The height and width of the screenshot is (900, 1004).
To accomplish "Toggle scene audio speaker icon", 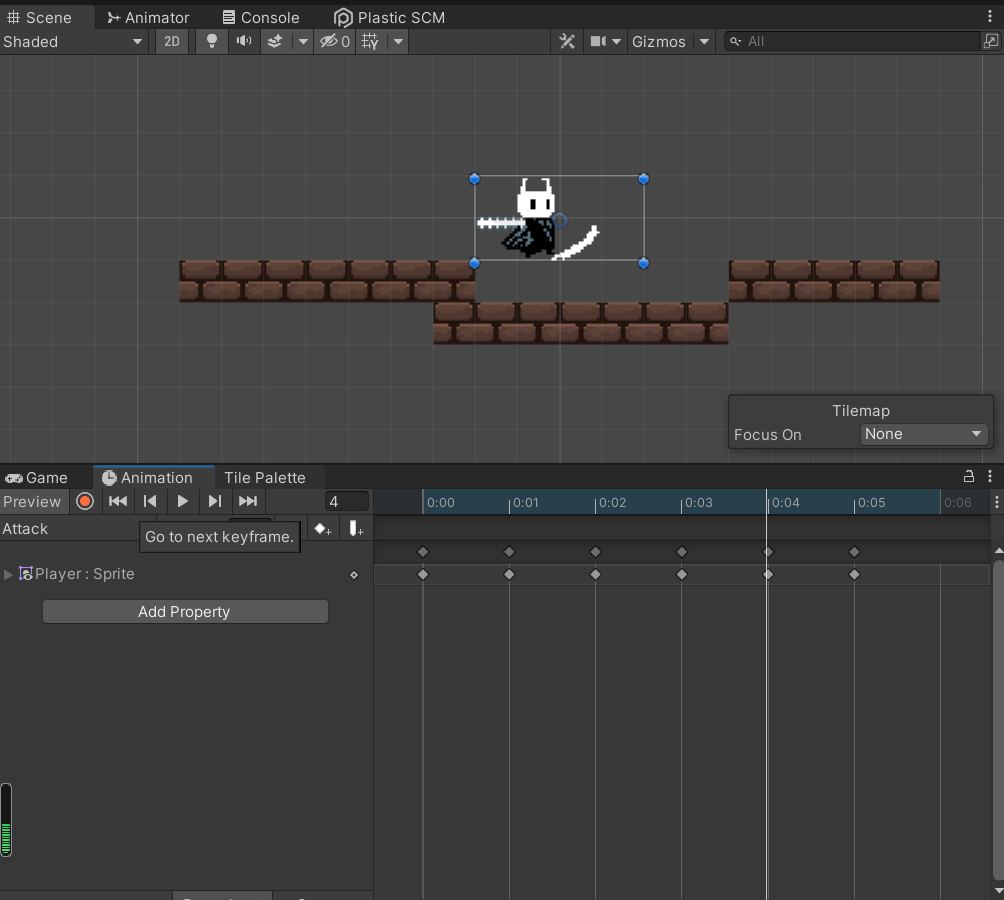I will 243,42.
